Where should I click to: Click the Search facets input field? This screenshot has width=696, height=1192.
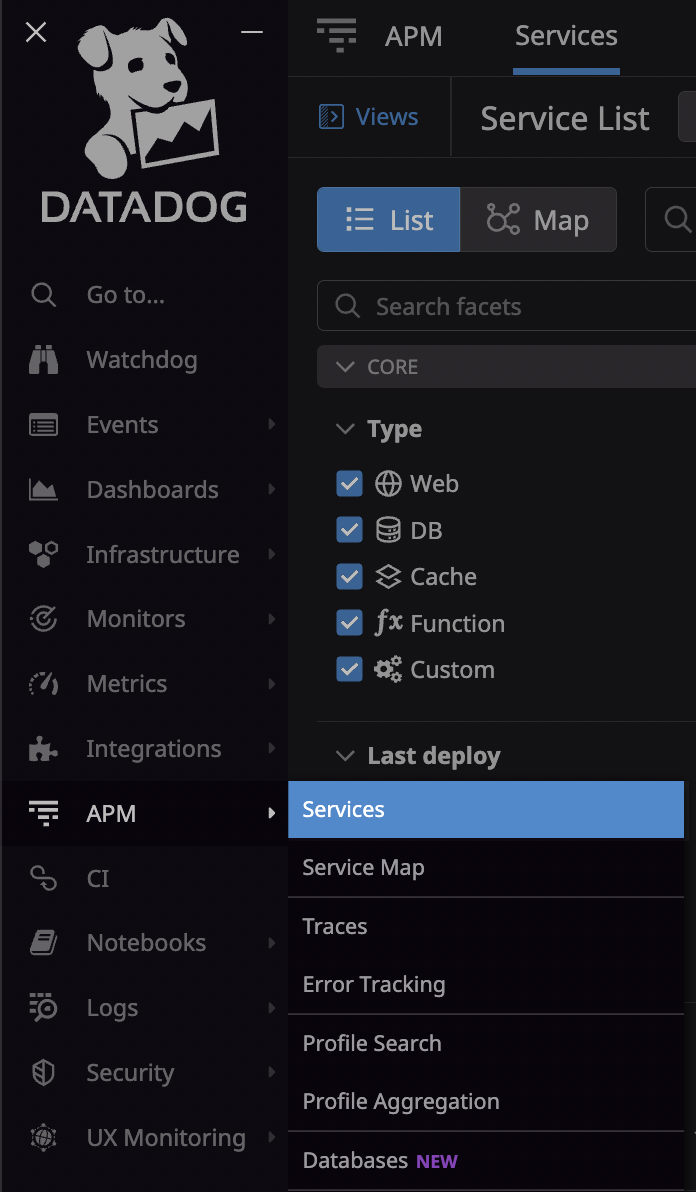(x=500, y=306)
